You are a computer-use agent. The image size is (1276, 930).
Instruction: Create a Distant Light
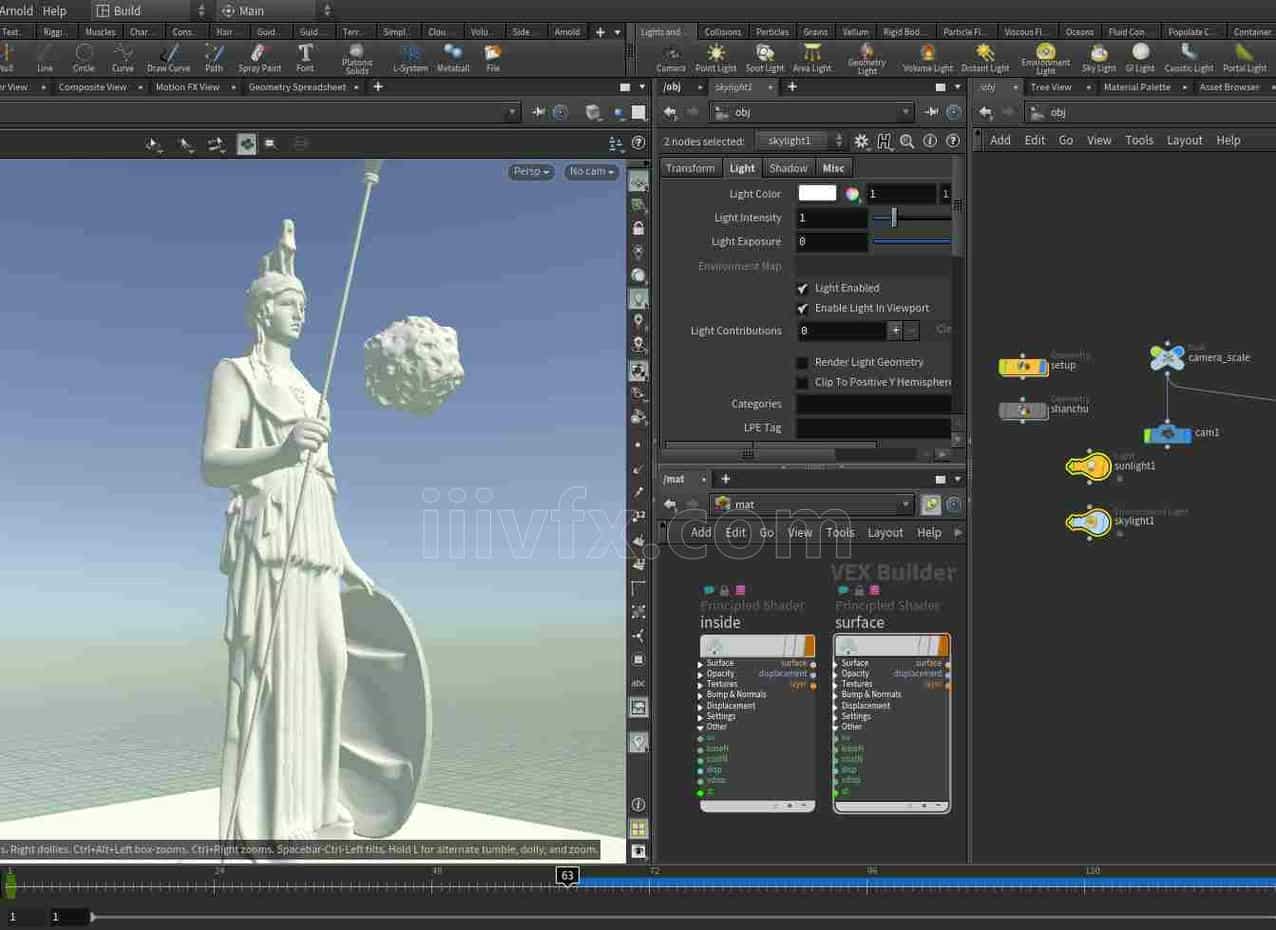pyautogui.click(x=985, y=58)
